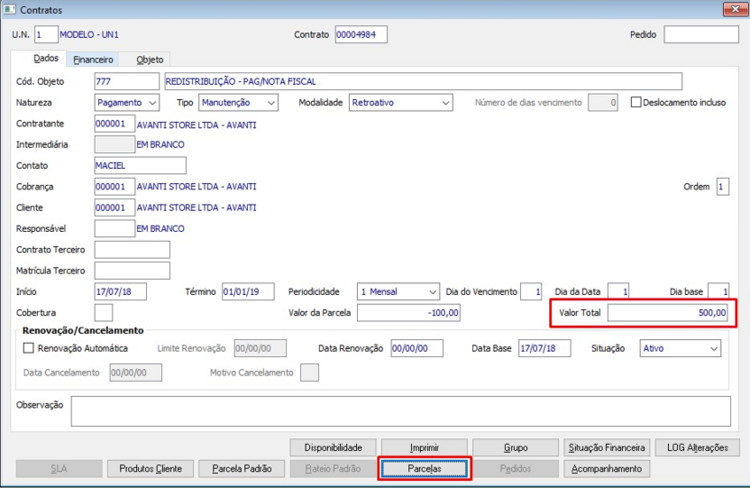Click the Contratante name AVANTI STORE LTDA - AVANTI
The width and height of the screenshot is (750, 488).
(197, 125)
